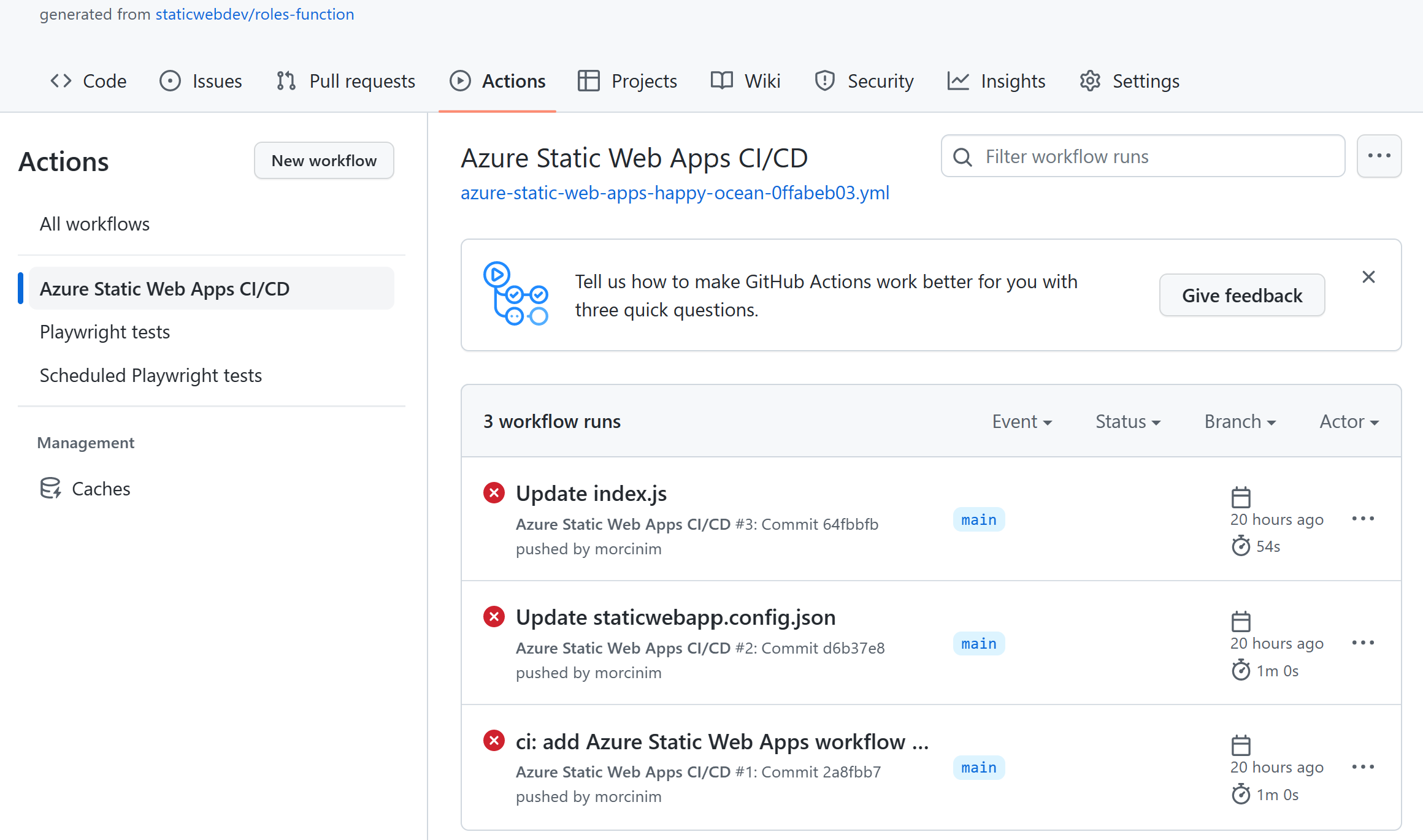Click the Security shield icon
This screenshot has height=840, width=1423.
click(x=824, y=80)
